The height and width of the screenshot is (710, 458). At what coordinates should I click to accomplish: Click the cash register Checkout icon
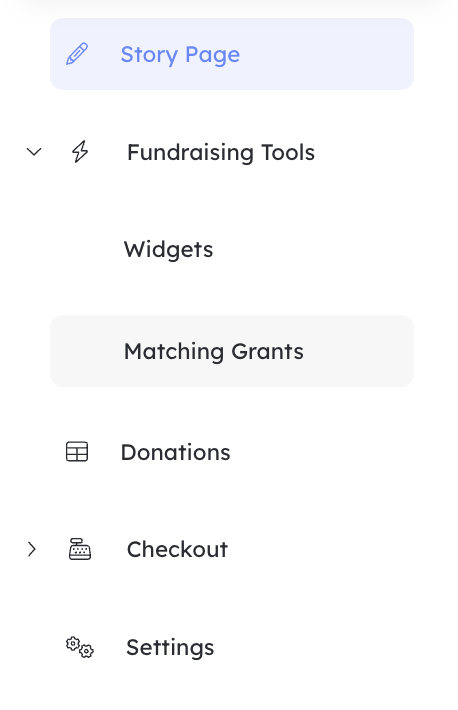[x=80, y=549]
